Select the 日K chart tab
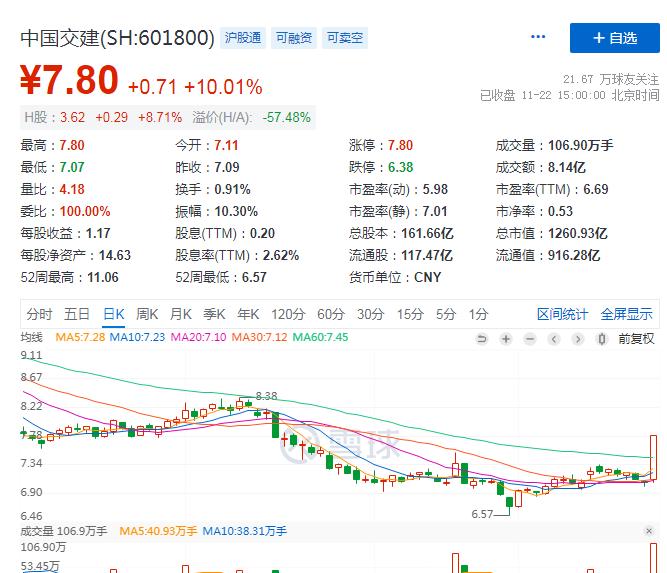667x573 pixels. [x=114, y=314]
